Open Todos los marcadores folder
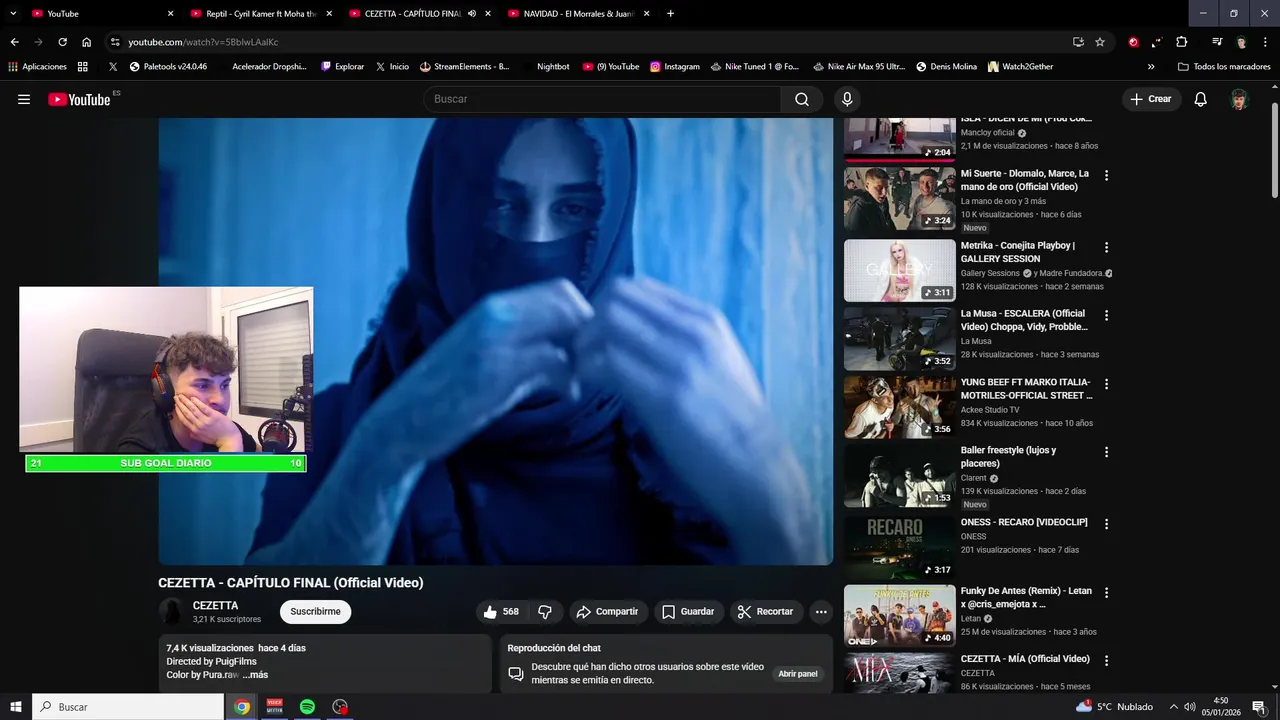The height and width of the screenshot is (720, 1280). (x=1224, y=67)
